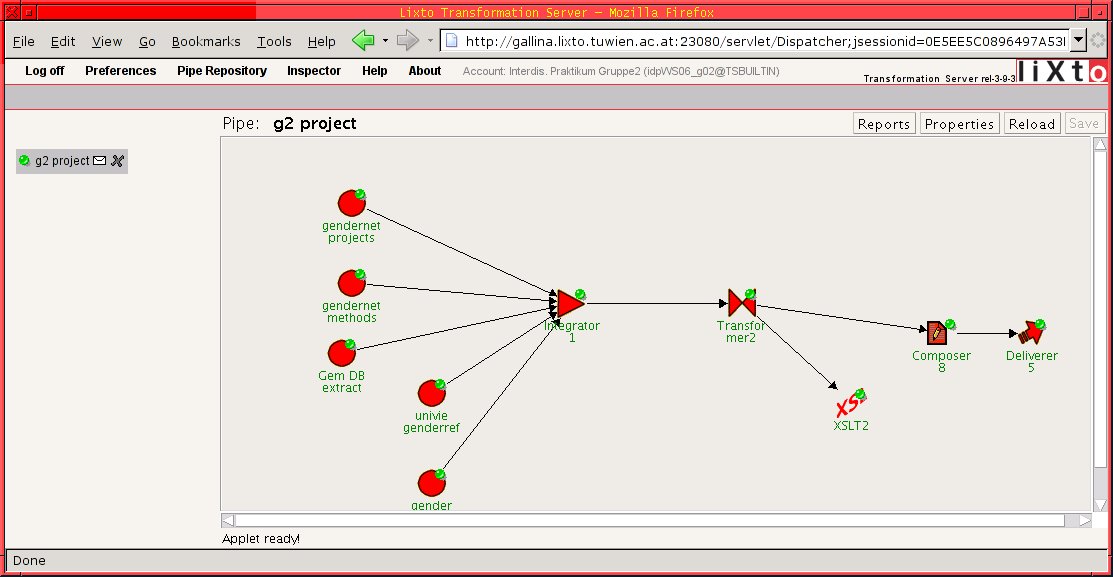Click the Properties button

[959, 124]
